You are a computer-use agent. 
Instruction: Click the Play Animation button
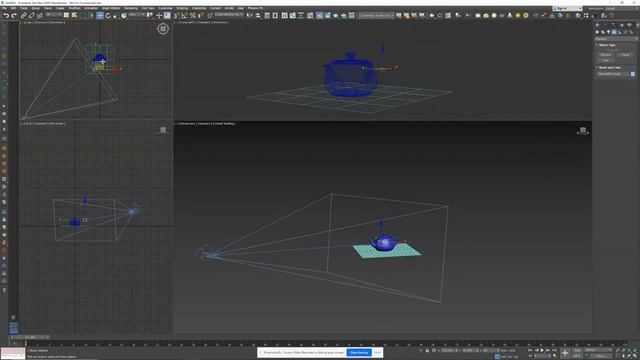[542, 350]
